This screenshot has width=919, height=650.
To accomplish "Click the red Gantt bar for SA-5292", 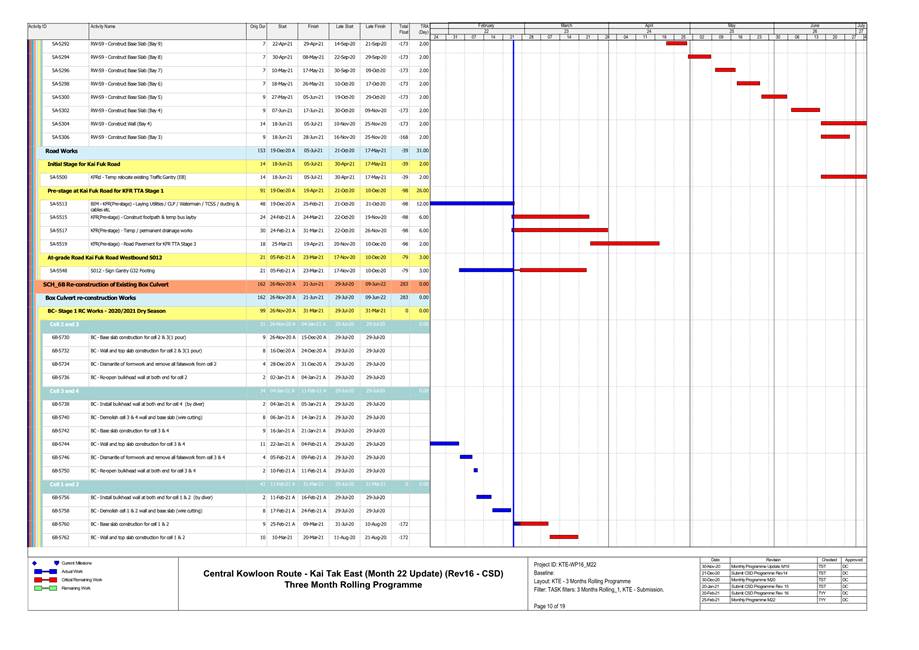I will point(676,44).
